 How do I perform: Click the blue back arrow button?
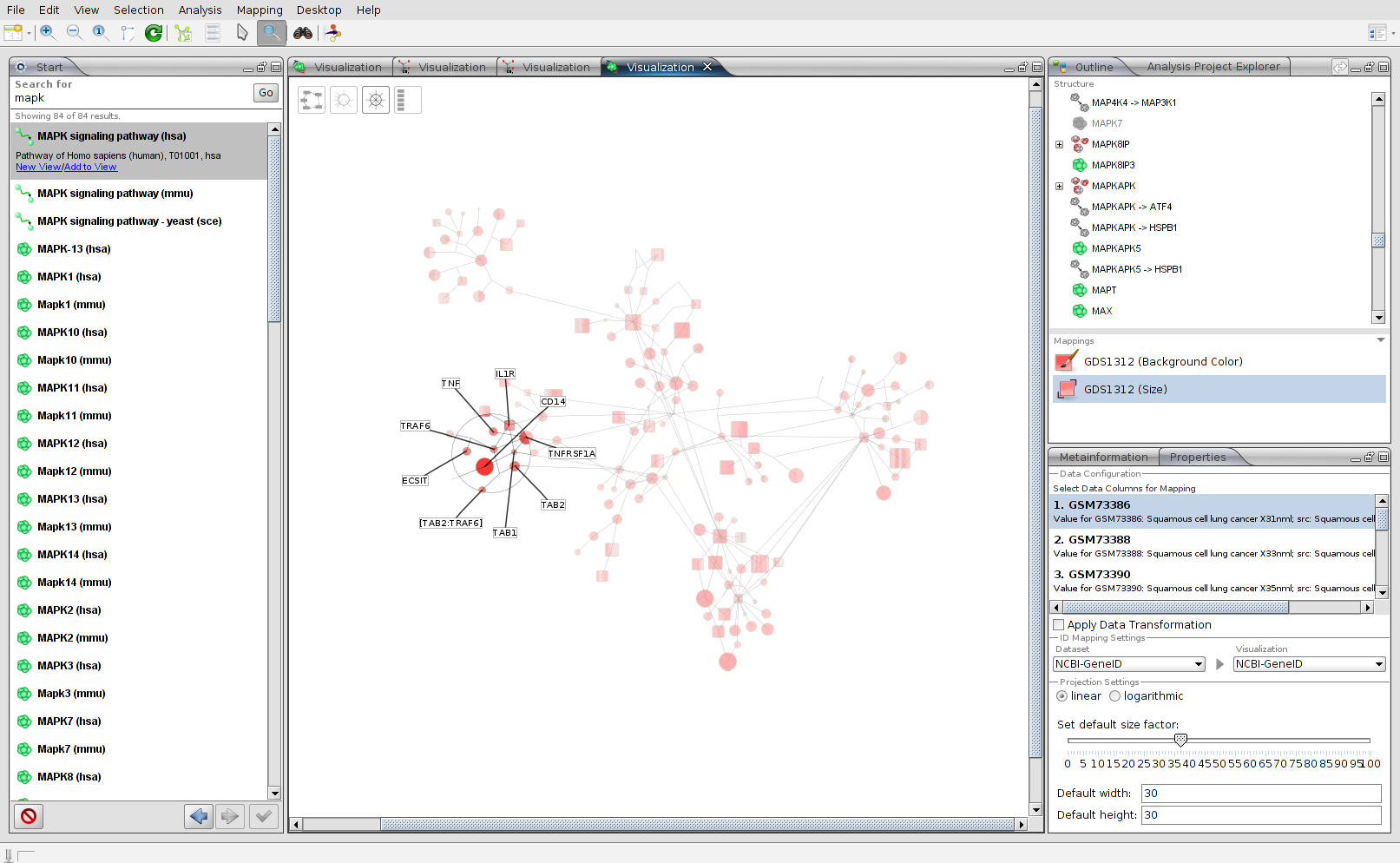(x=199, y=816)
